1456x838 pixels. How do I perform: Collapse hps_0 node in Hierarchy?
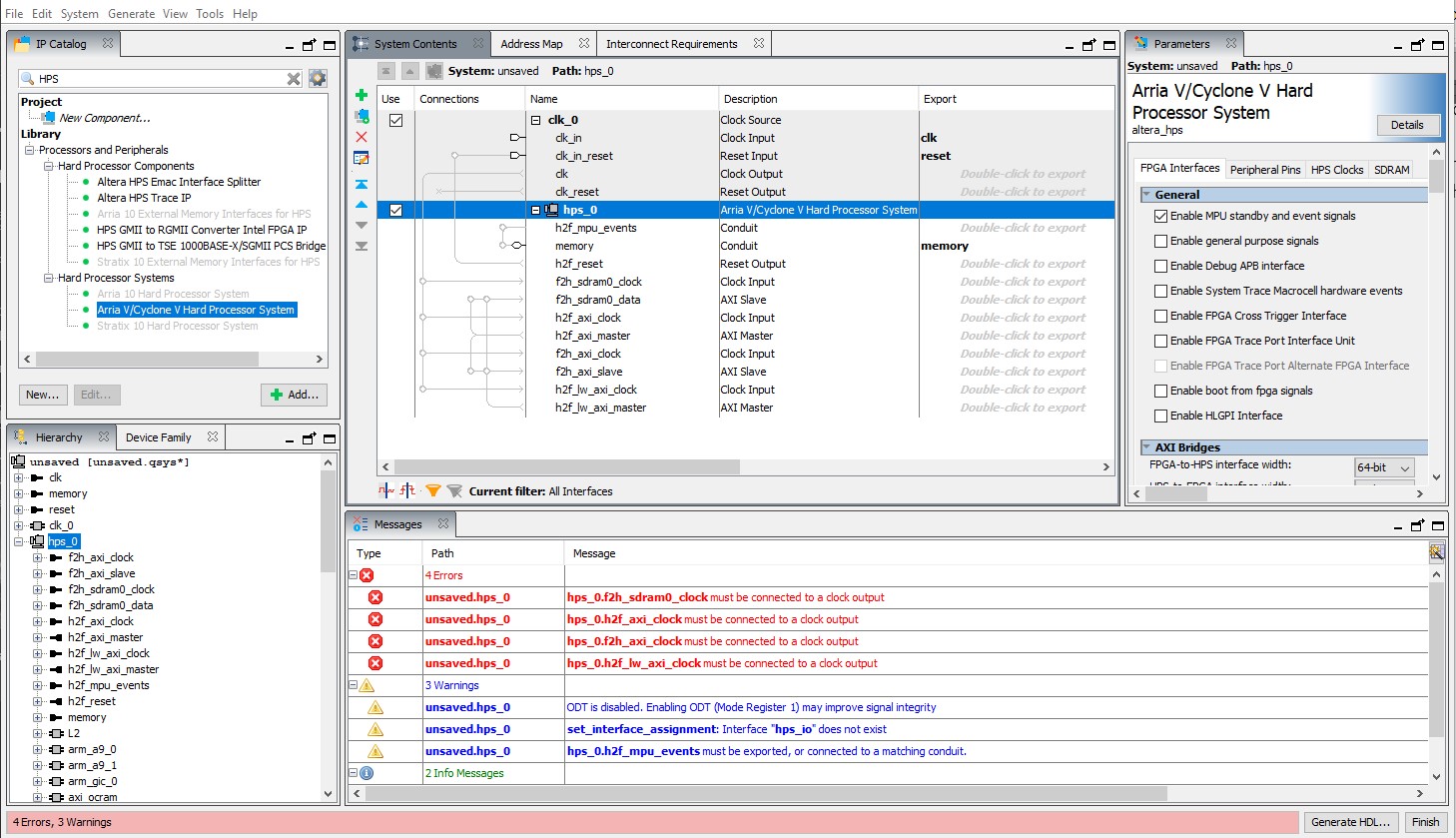pyautogui.click(x=18, y=541)
